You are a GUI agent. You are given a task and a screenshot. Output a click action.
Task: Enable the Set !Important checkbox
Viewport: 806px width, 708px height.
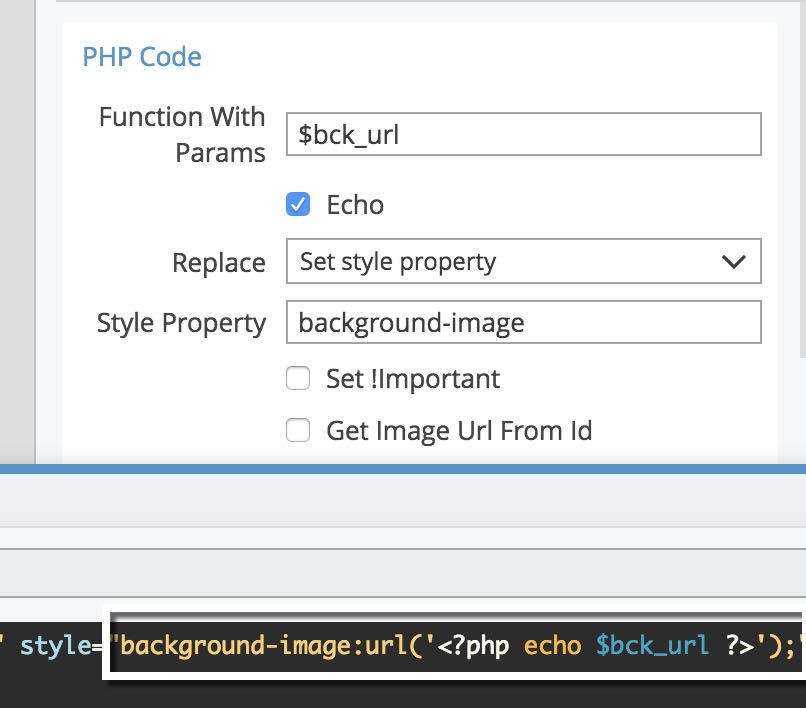click(x=298, y=378)
